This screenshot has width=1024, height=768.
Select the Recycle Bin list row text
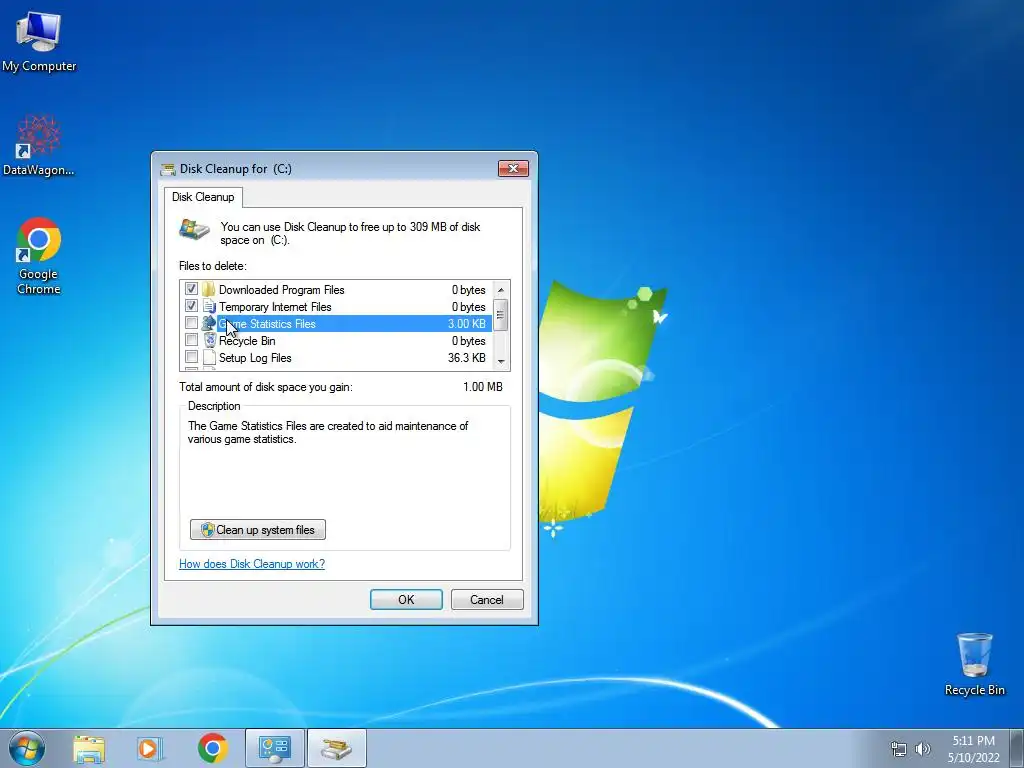point(247,341)
